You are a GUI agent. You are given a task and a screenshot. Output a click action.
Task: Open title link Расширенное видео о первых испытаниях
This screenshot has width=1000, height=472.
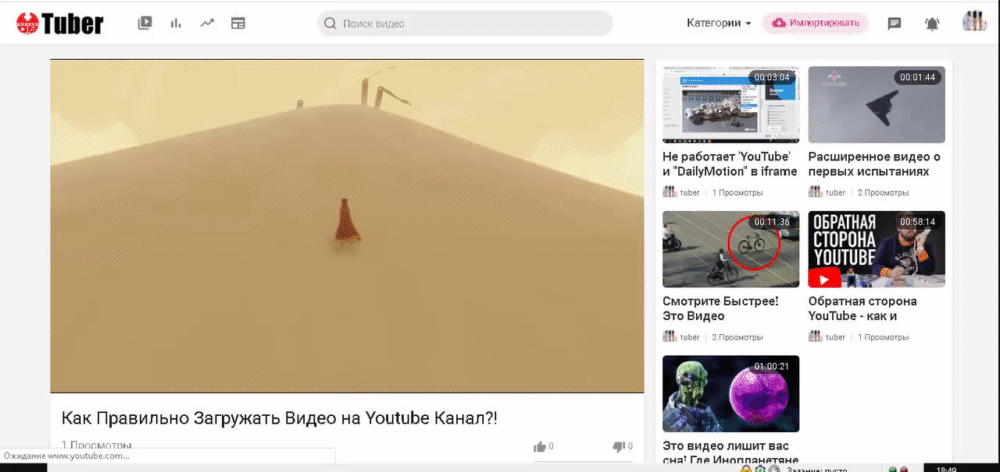[x=874, y=164]
